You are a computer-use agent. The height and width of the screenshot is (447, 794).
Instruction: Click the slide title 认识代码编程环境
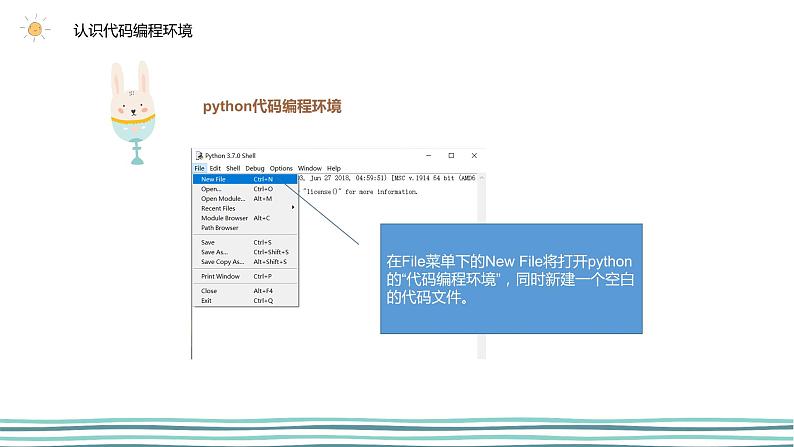click(133, 30)
